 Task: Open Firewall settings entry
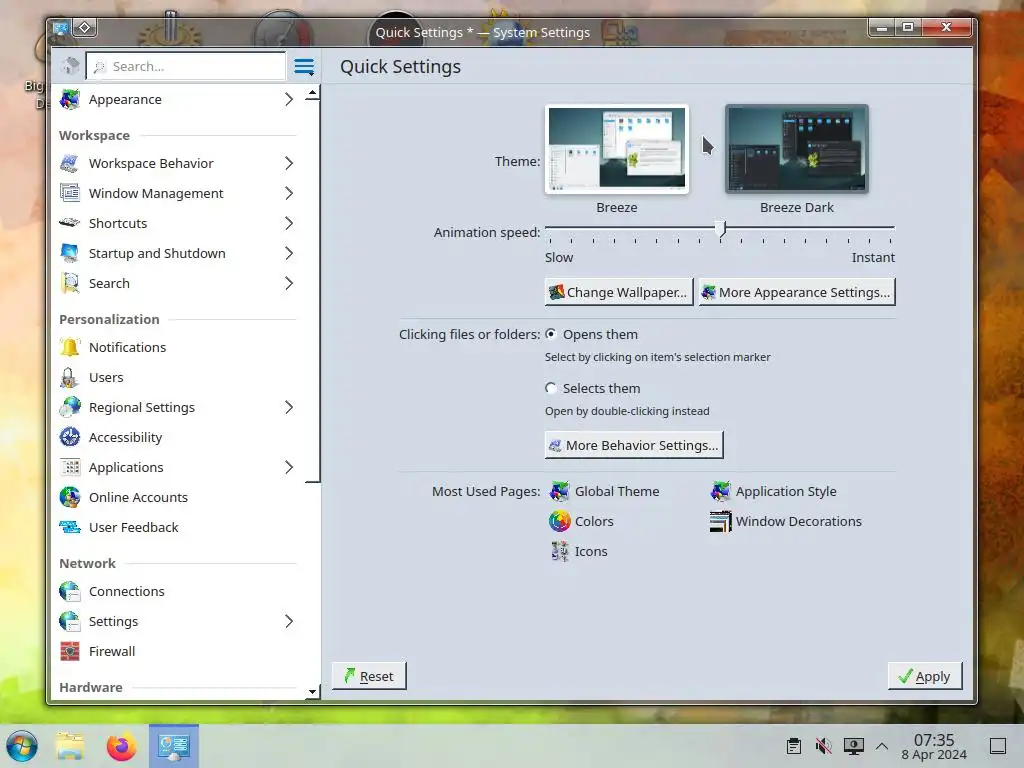(177, 652)
